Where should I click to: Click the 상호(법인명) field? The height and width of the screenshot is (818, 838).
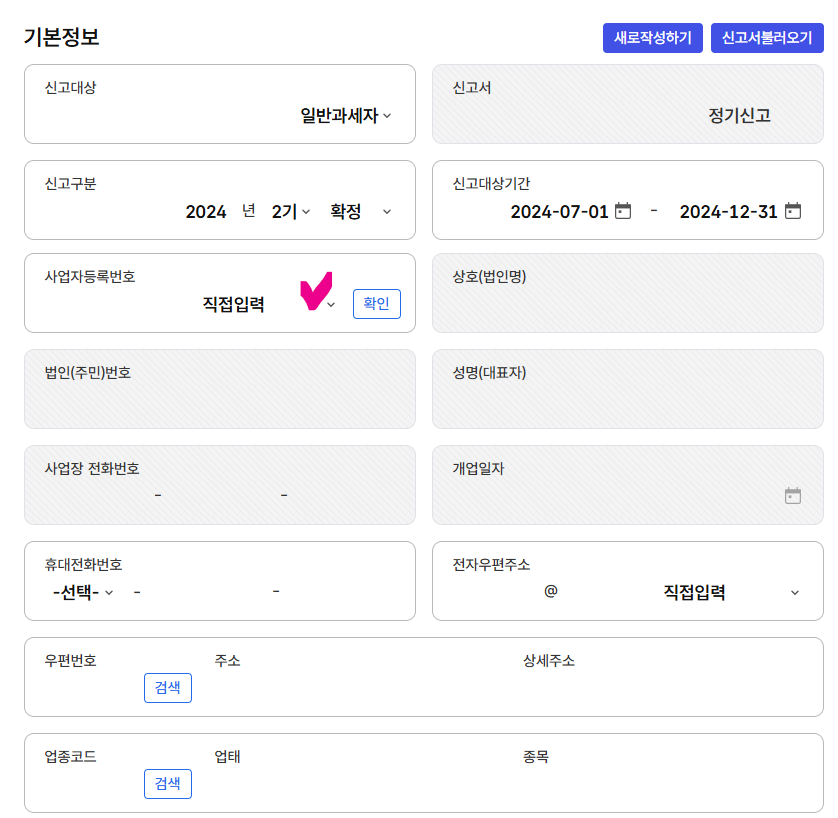click(x=627, y=293)
